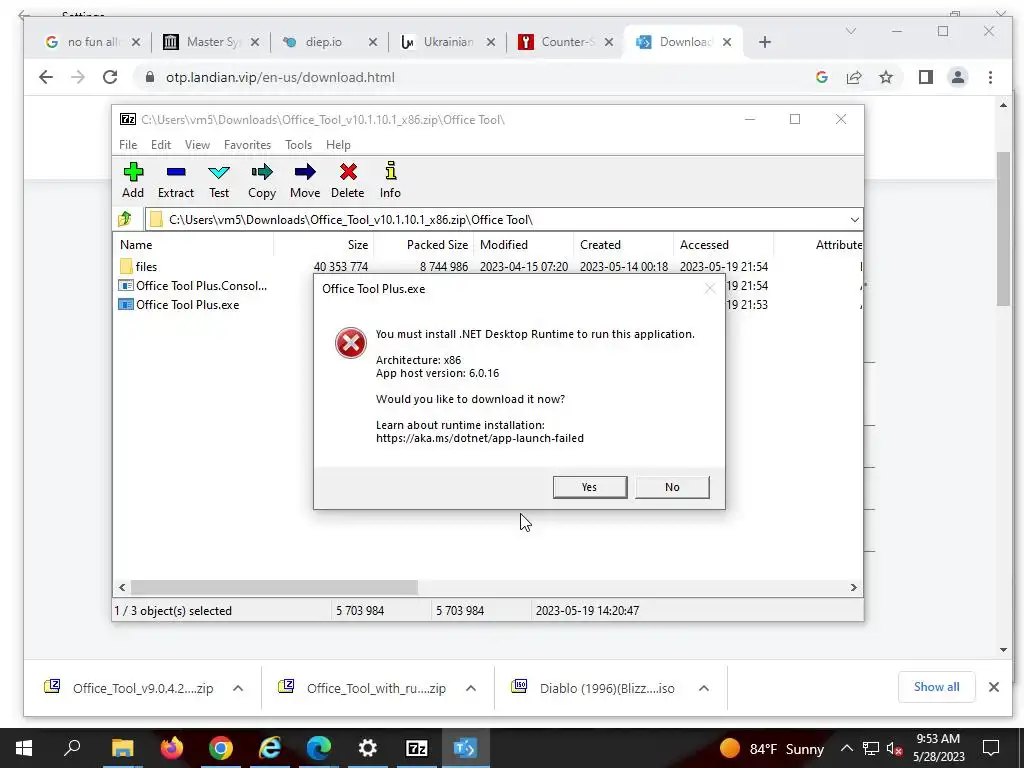This screenshot has width=1024, height=768.
Task: Click the Share page icon
Action: pos(854,77)
